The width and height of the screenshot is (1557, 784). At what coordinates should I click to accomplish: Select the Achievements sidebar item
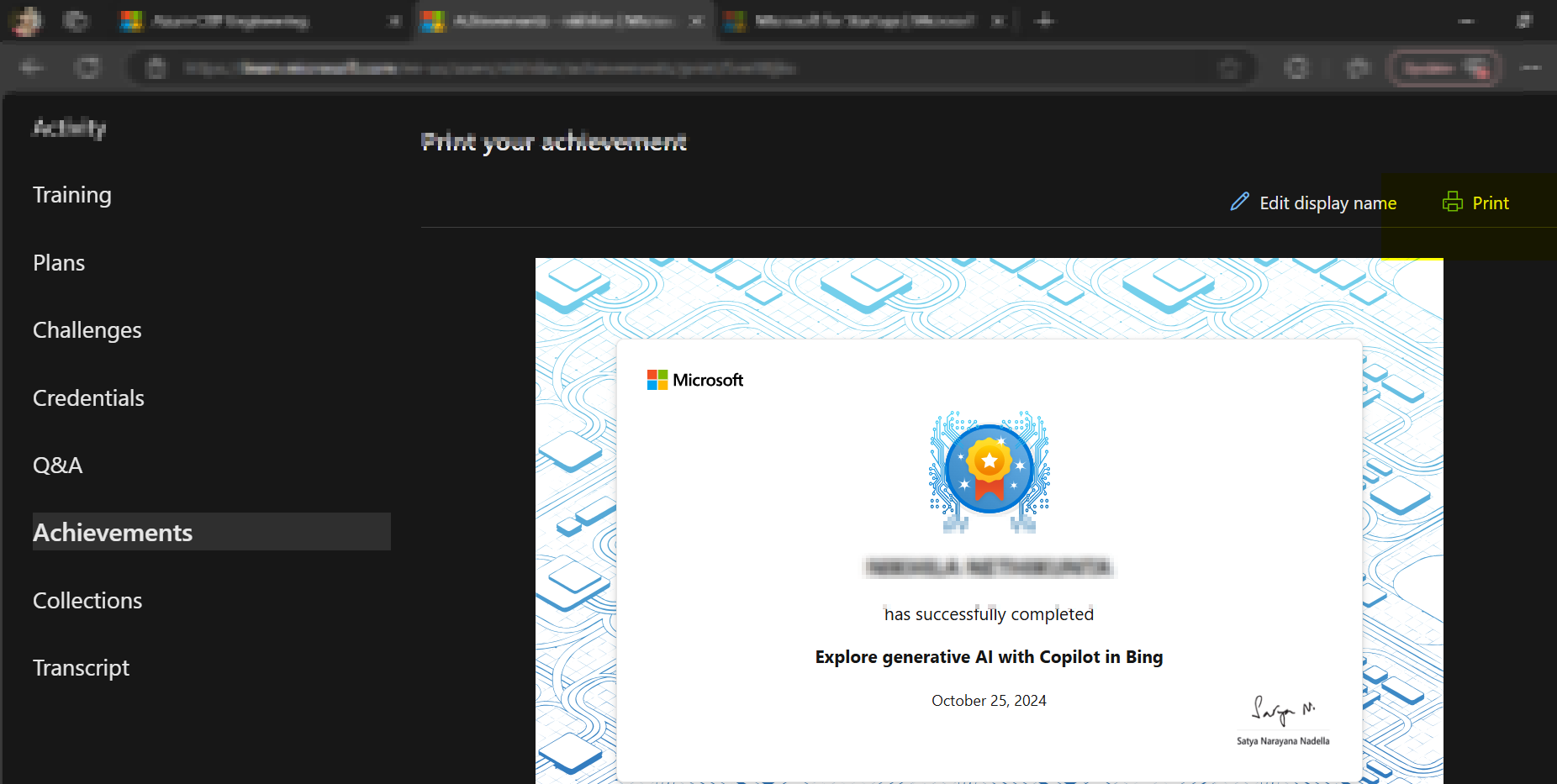[212, 532]
